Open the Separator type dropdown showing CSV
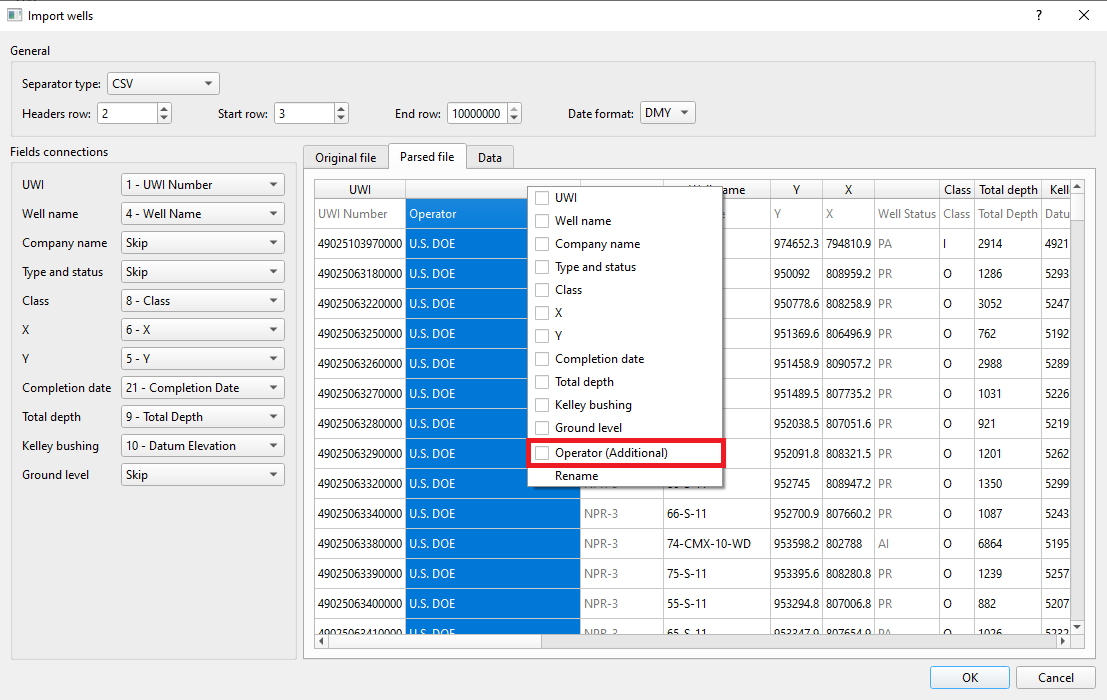 [x=163, y=83]
